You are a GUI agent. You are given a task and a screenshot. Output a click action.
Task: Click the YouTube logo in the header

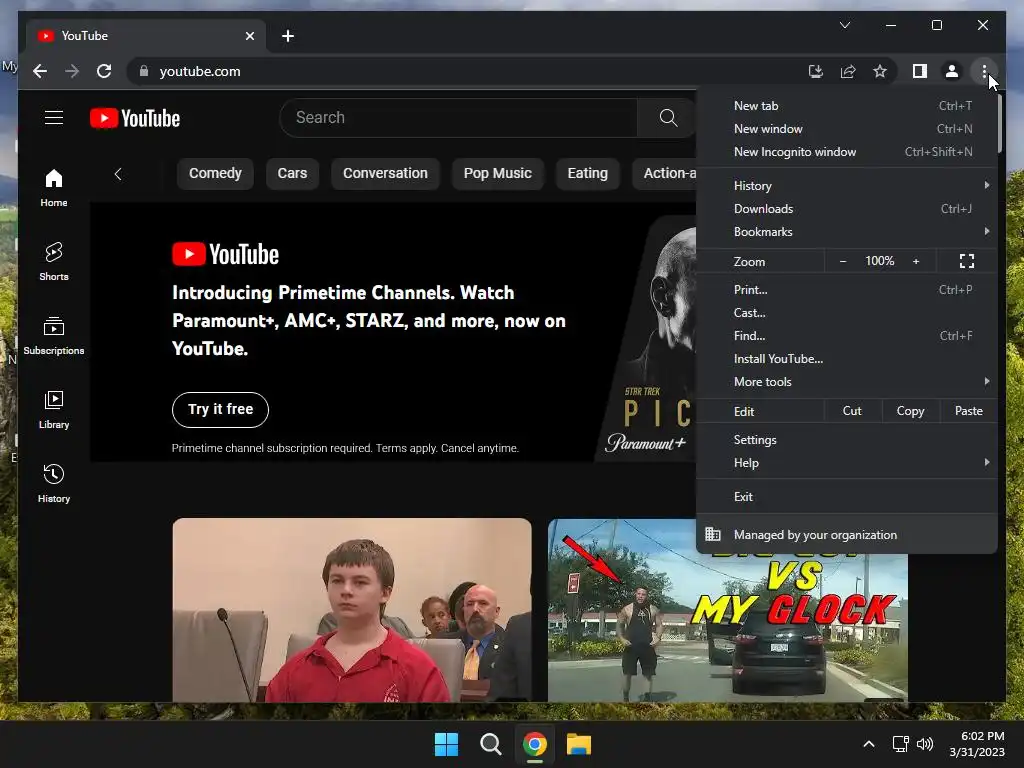(x=135, y=118)
